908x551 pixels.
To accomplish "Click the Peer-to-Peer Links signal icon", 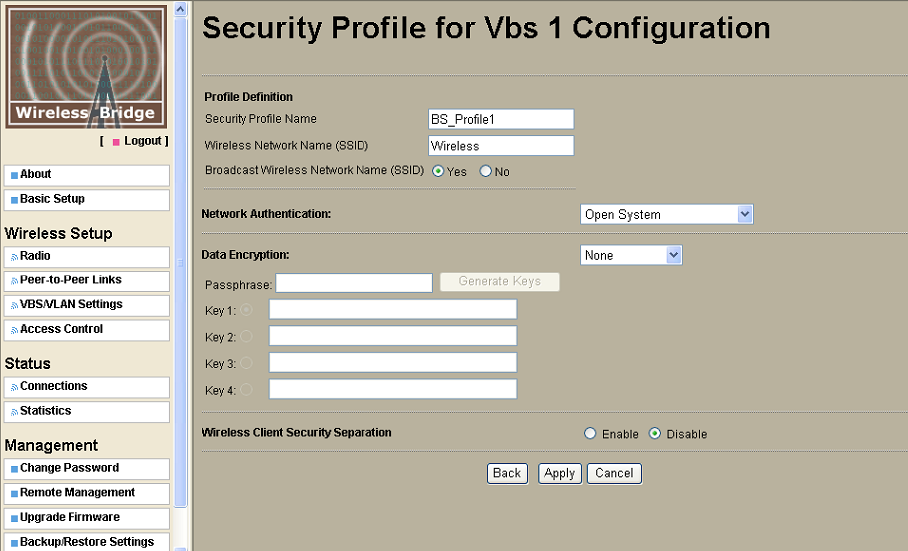I will (x=14, y=281).
